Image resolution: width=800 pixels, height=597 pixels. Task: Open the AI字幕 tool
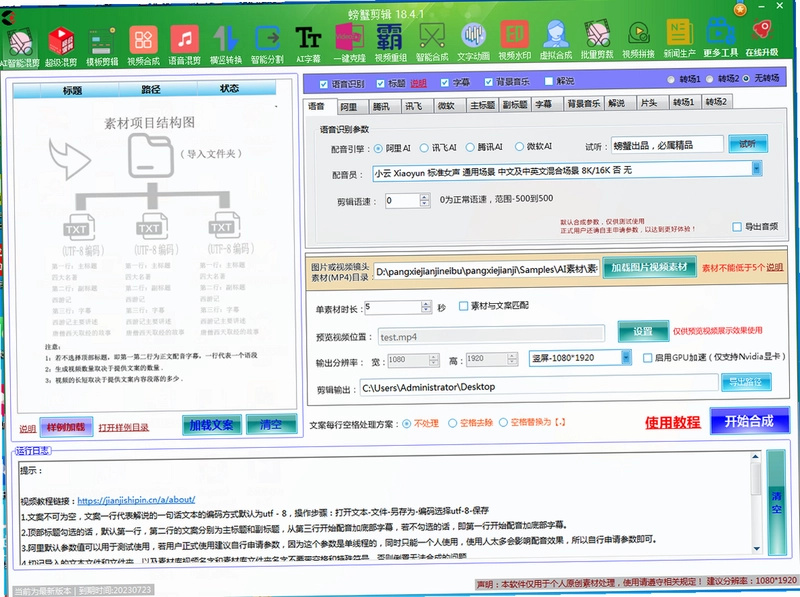(x=308, y=44)
